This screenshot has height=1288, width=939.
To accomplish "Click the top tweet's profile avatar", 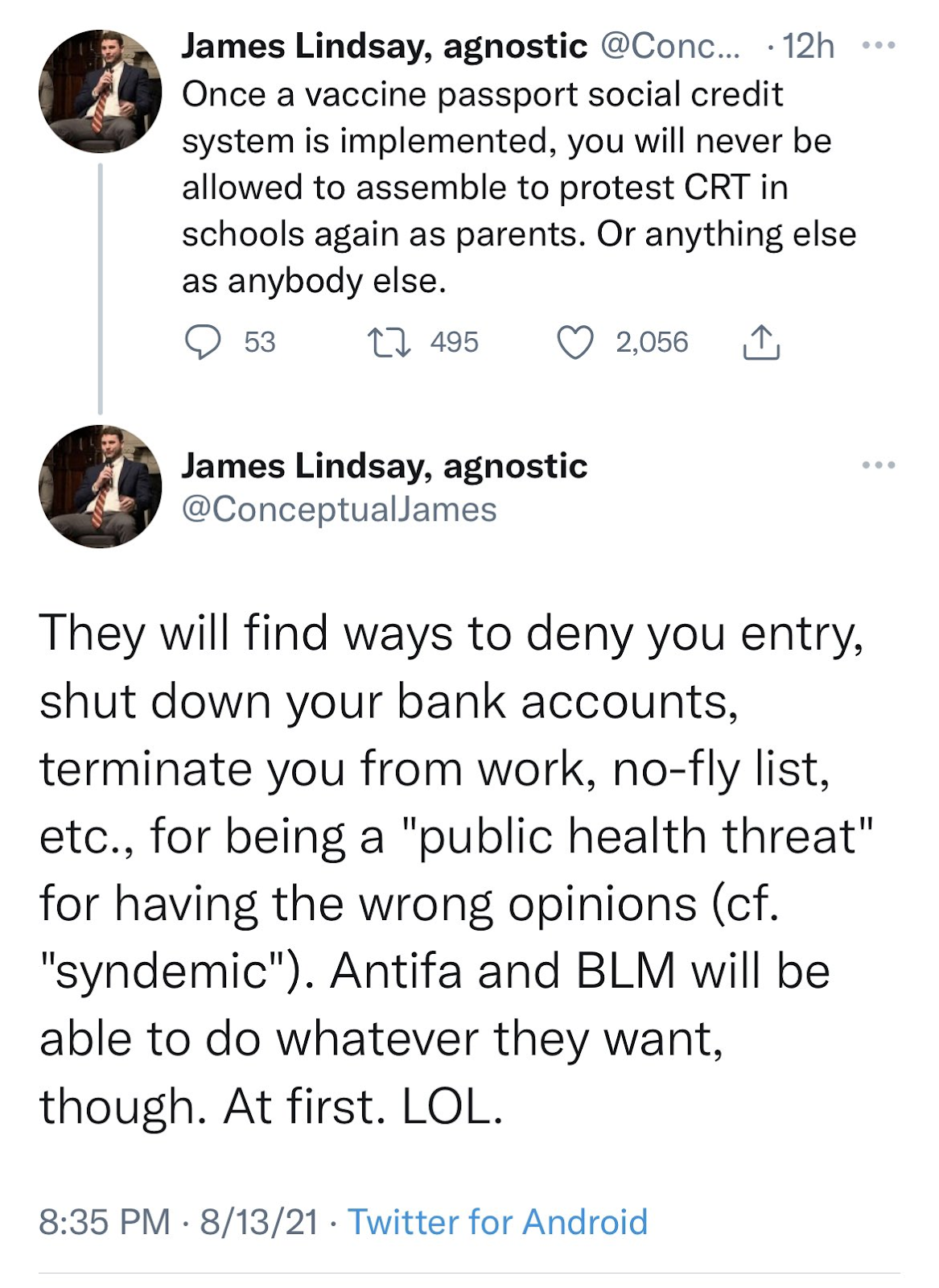I will click(100, 91).
